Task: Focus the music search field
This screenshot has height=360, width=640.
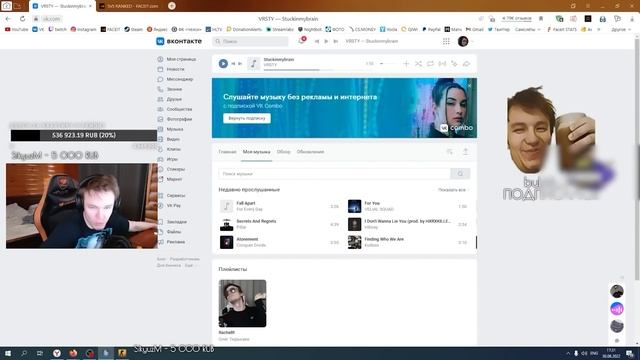Action: [x=334, y=174]
